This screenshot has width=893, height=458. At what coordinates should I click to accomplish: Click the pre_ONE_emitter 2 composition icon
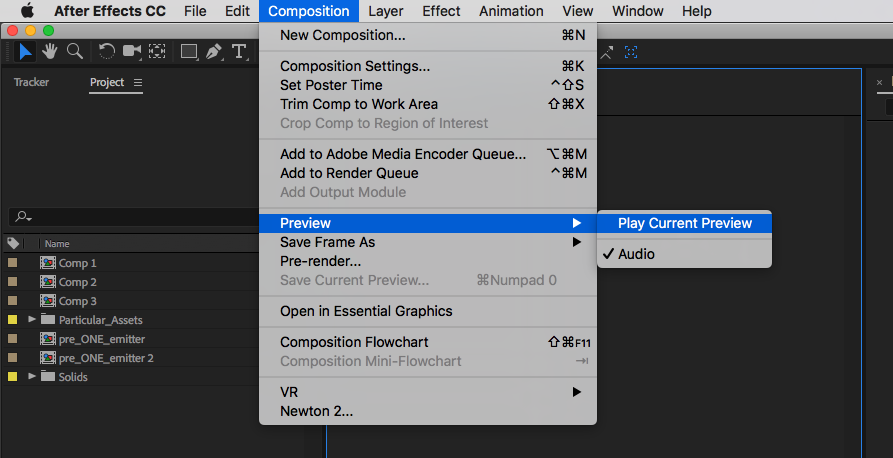coord(48,358)
